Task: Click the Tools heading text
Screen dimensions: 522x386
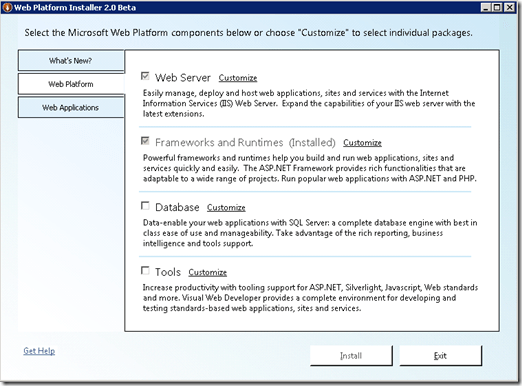Action: tap(168, 272)
